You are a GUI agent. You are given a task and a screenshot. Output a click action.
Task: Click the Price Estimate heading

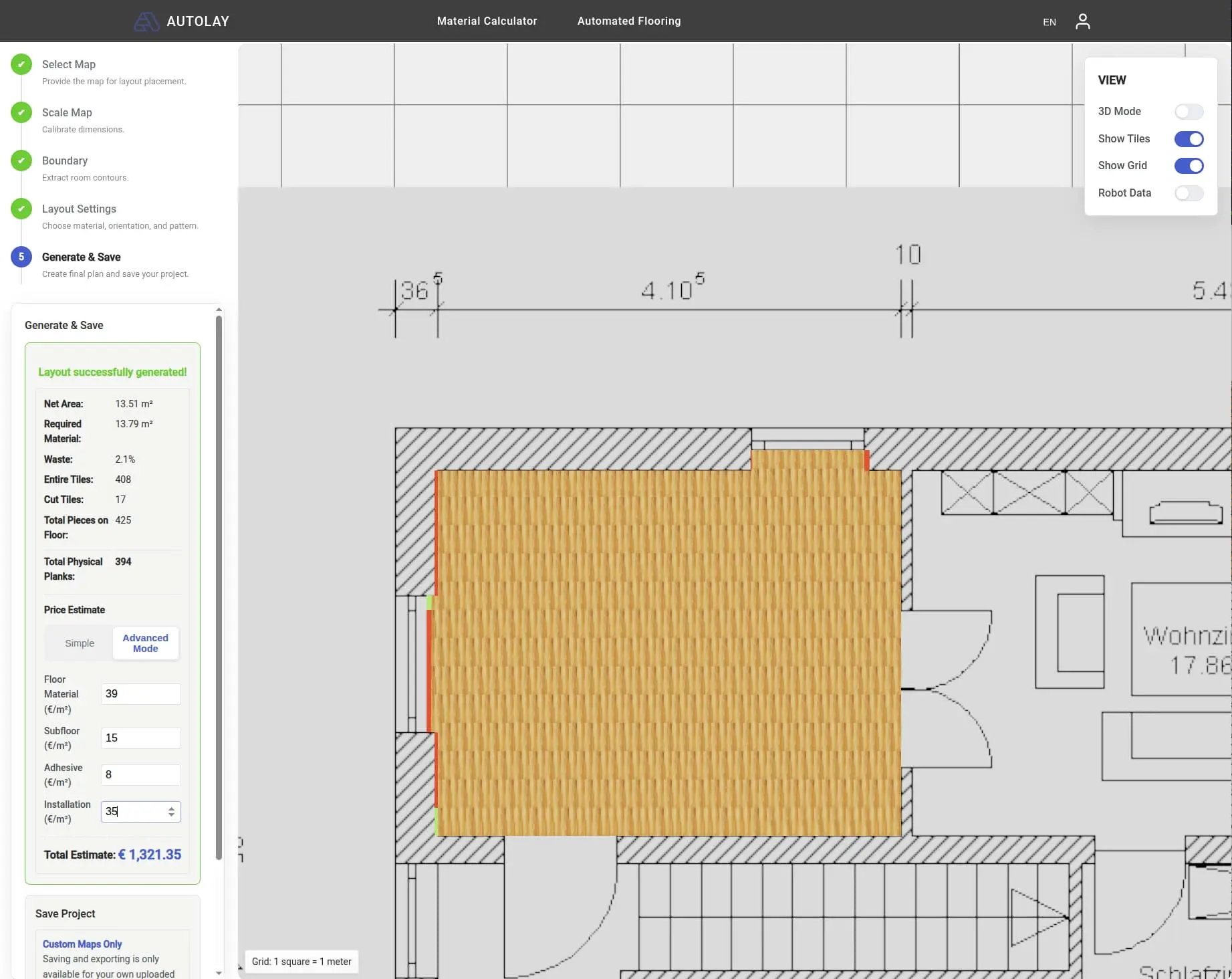[x=74, y=610]
